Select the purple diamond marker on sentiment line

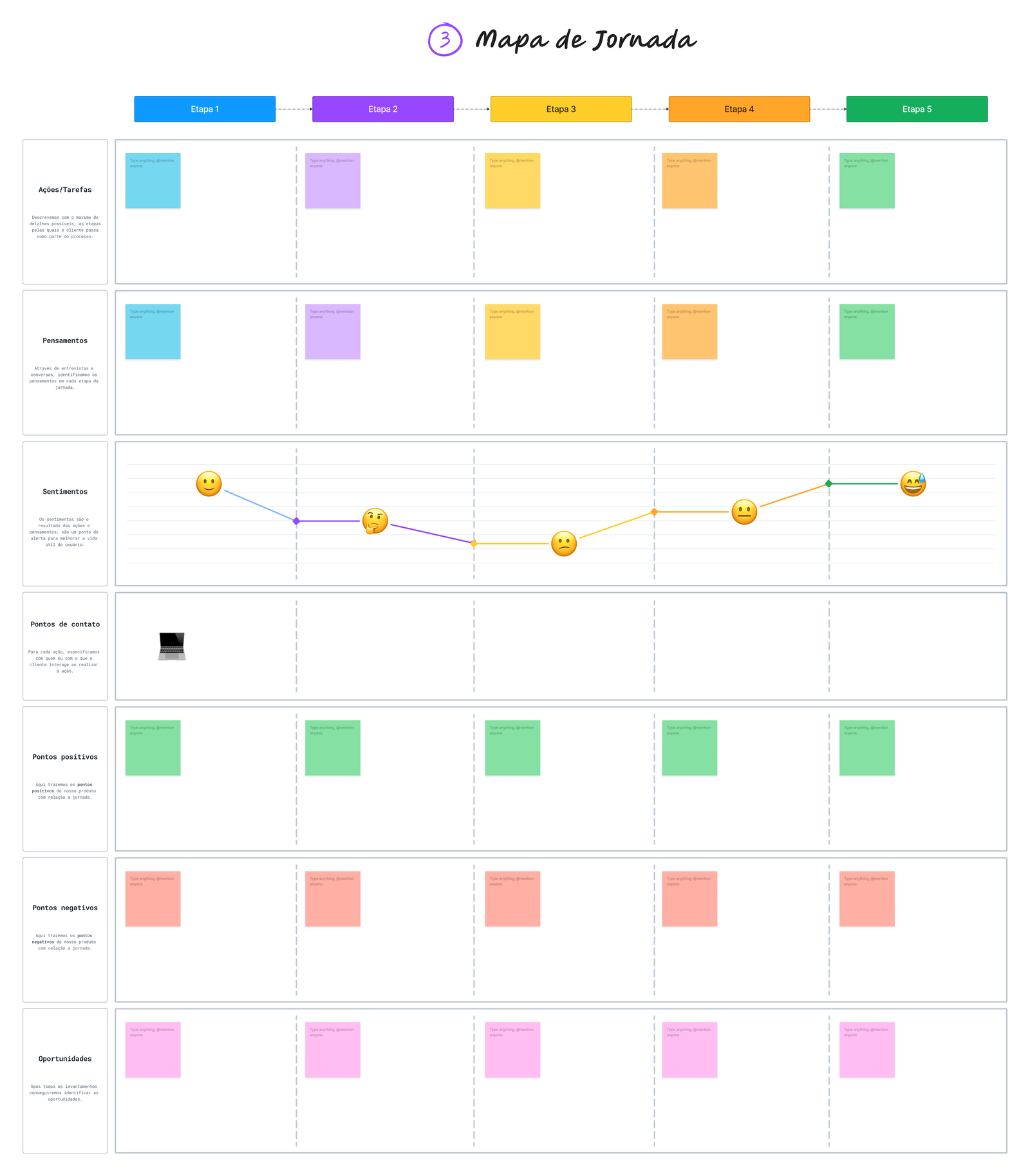pos(296,521)
